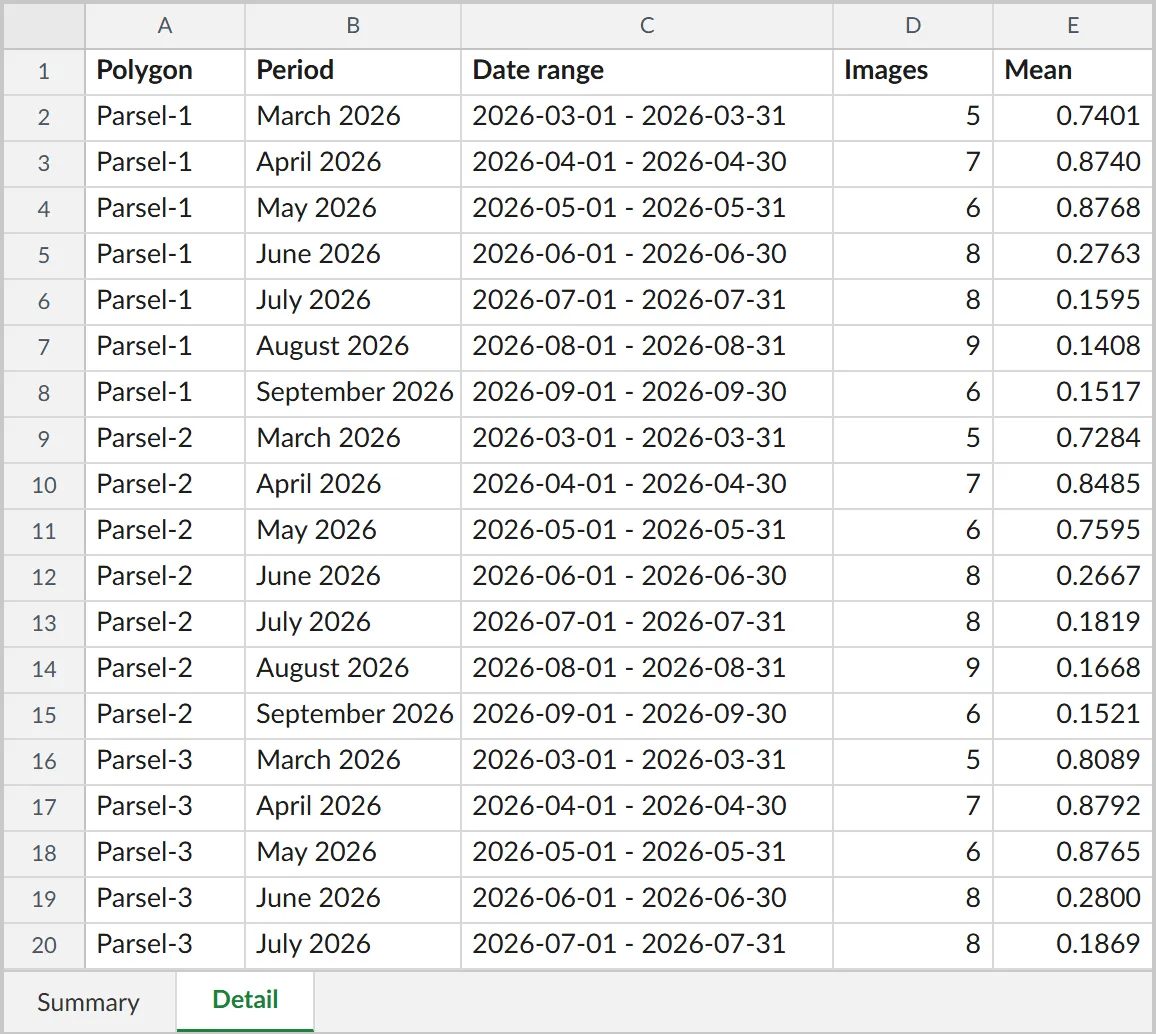1156x1034 pixels.
Task: Select Mean value 0.1668
Action: click(x=1073, y=669)
